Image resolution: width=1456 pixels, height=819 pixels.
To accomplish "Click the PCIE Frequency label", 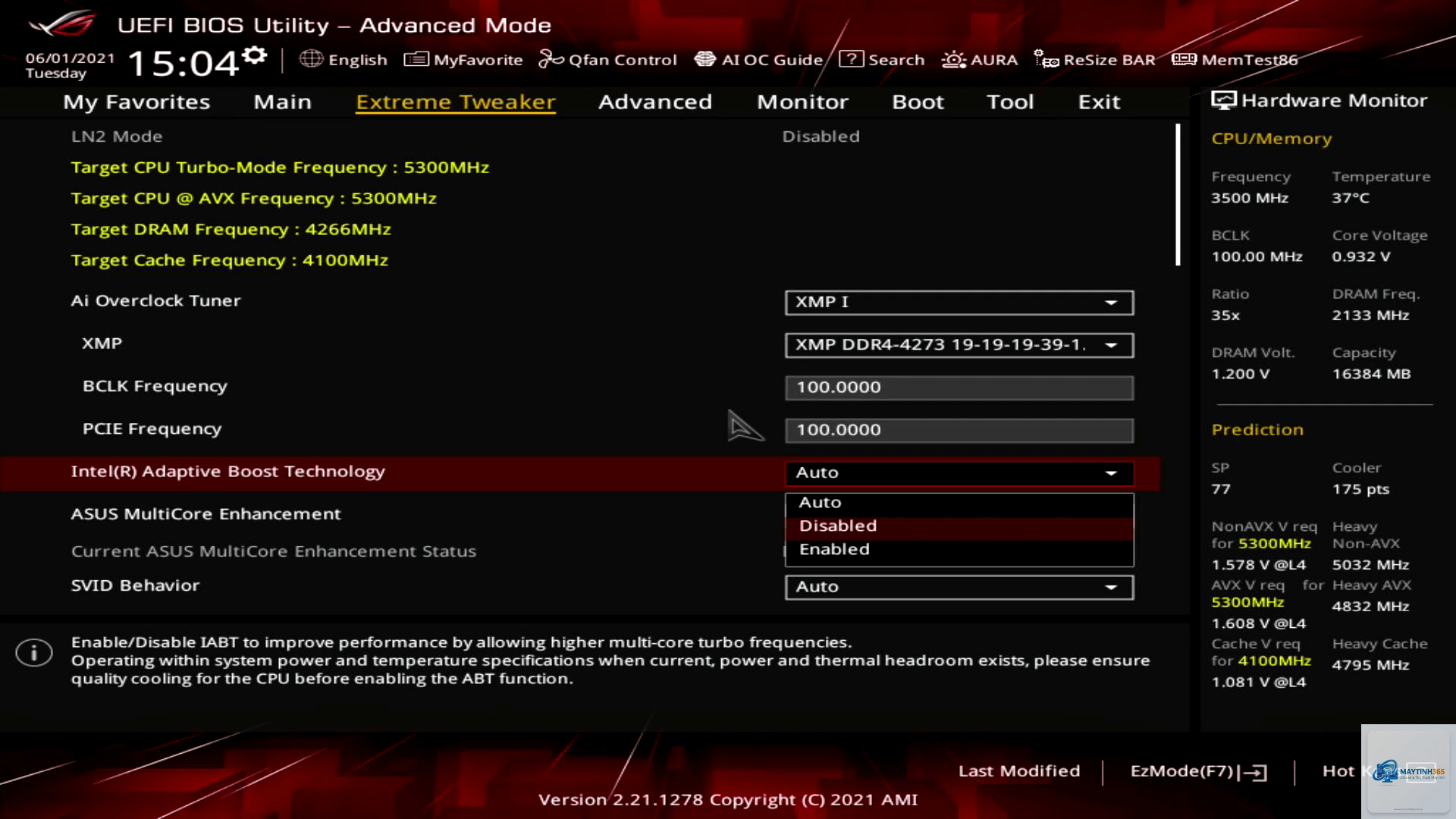I will (x=152, y=429).
